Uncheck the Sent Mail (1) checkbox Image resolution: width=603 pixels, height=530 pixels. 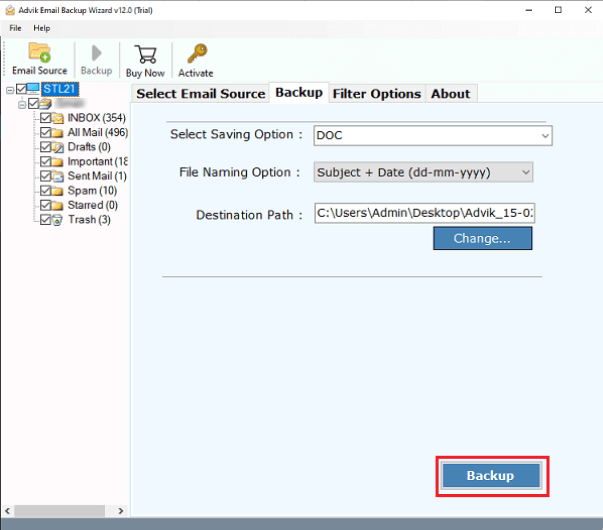tap(45, 176)
